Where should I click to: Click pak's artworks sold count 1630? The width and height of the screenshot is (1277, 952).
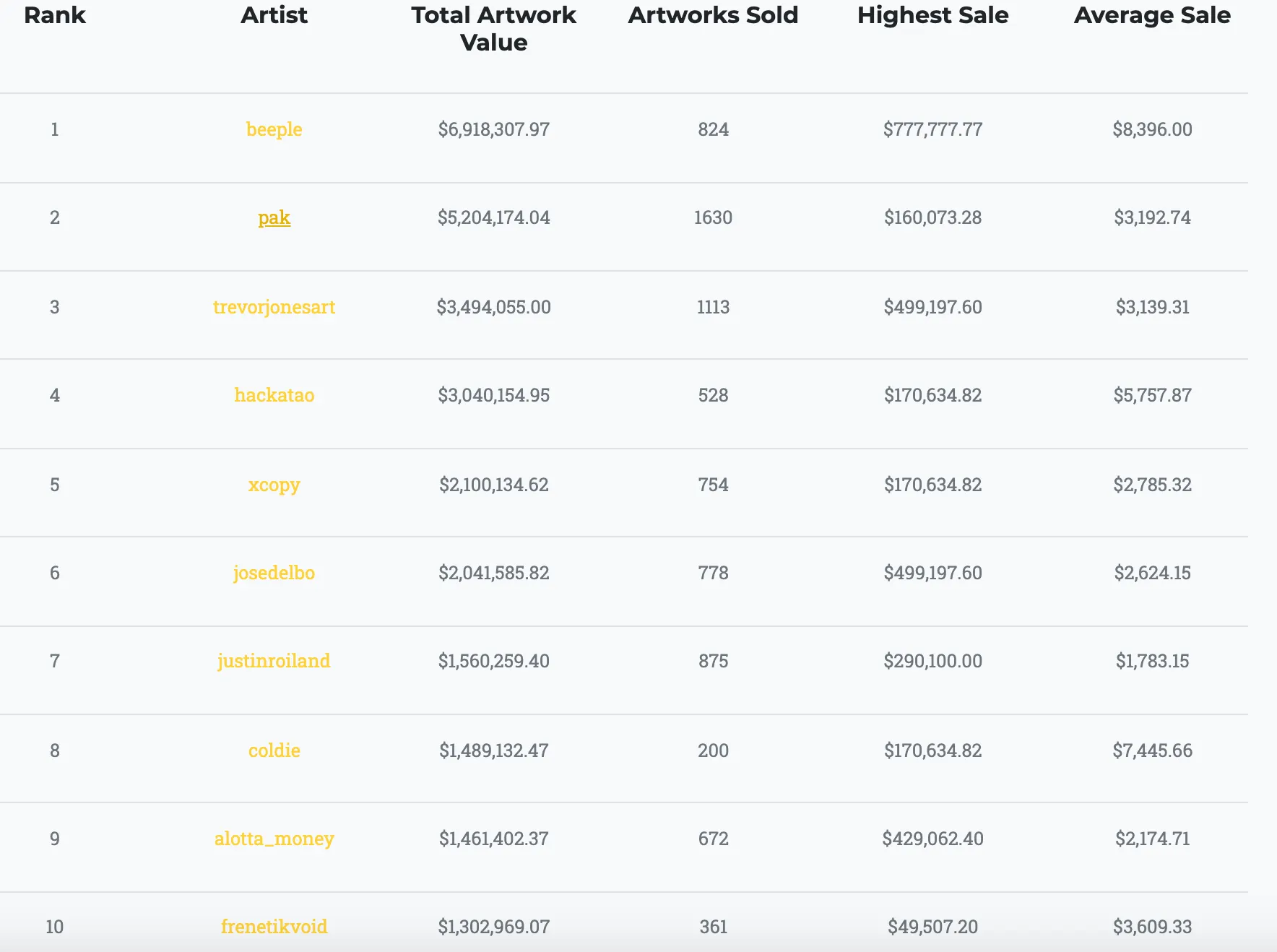coord(713,217)
